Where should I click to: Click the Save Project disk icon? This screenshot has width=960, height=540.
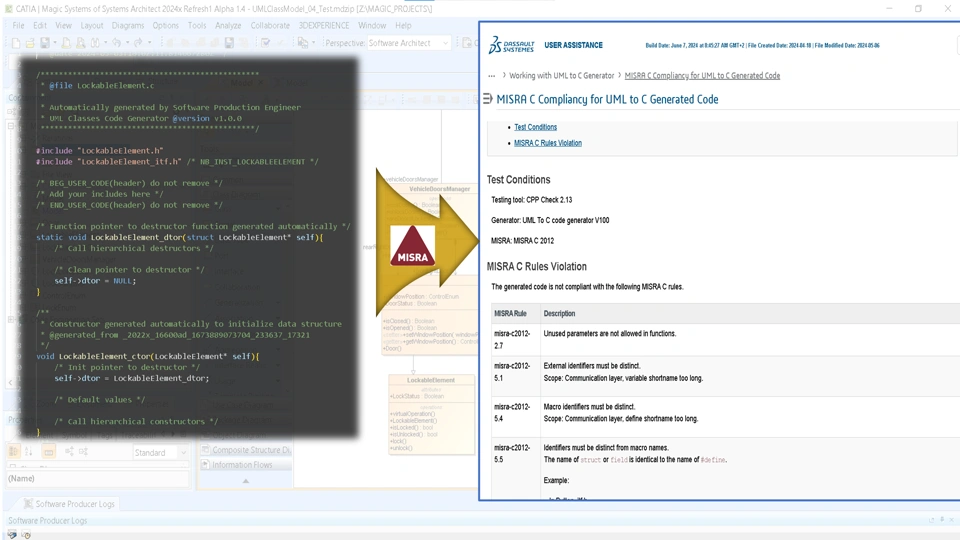coord(45,43)
